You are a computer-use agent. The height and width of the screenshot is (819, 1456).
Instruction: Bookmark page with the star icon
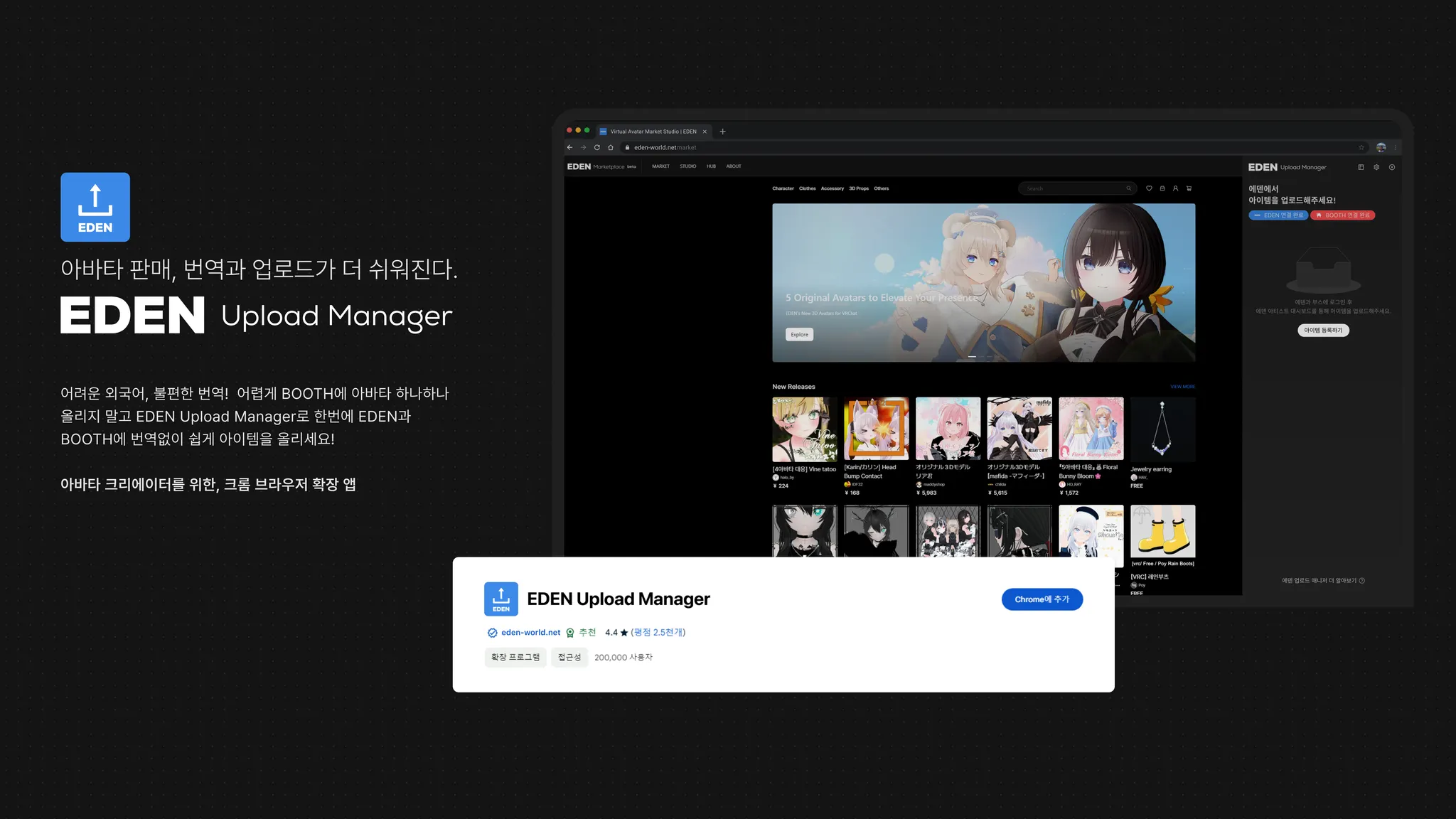[1361, 148]
